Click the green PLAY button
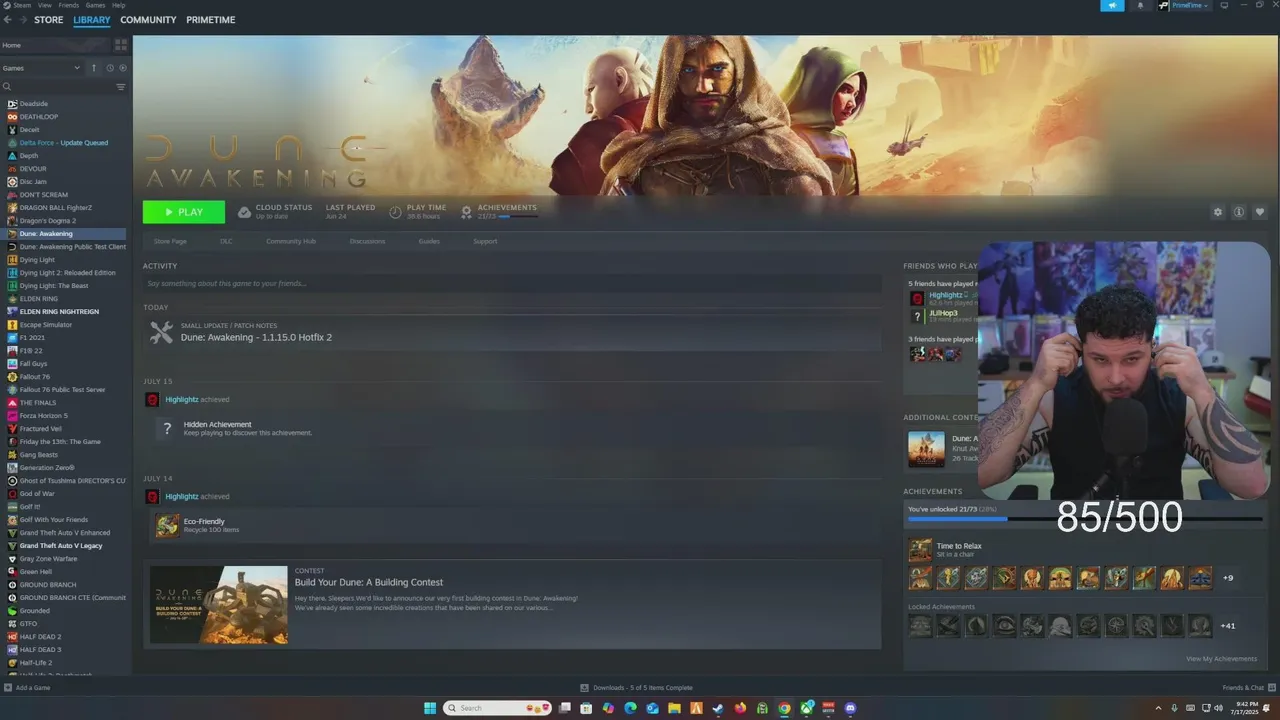The image size is (1280, 720). pyautogui.click(x=184, y=212)
